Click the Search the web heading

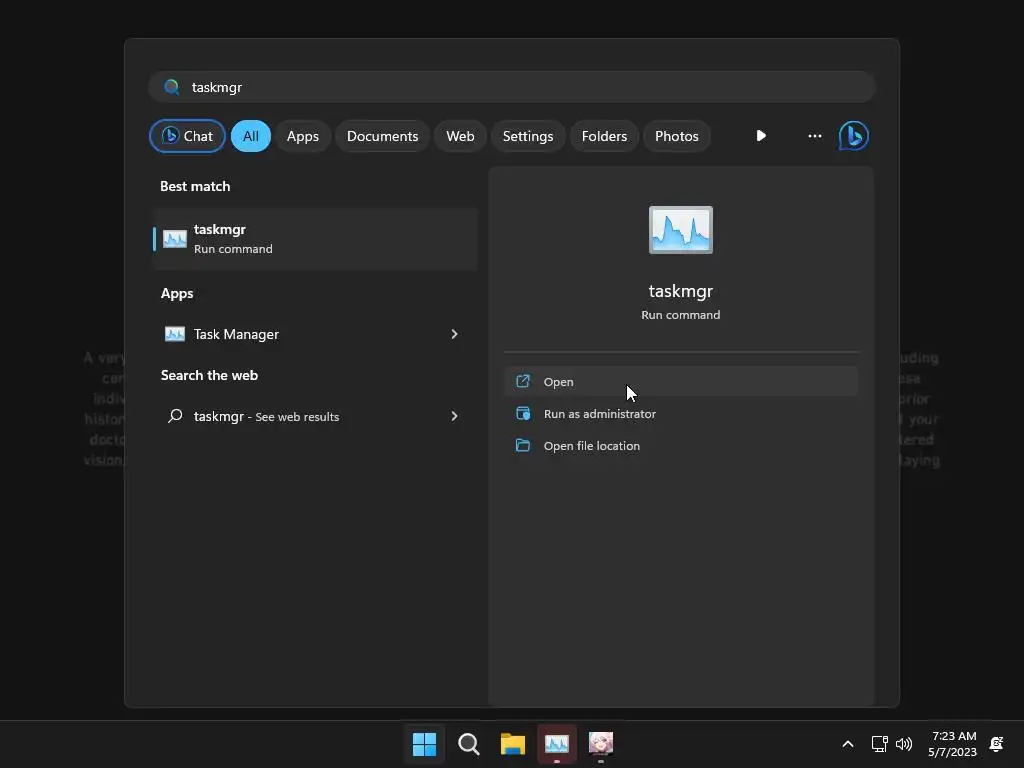pos(210,375)
